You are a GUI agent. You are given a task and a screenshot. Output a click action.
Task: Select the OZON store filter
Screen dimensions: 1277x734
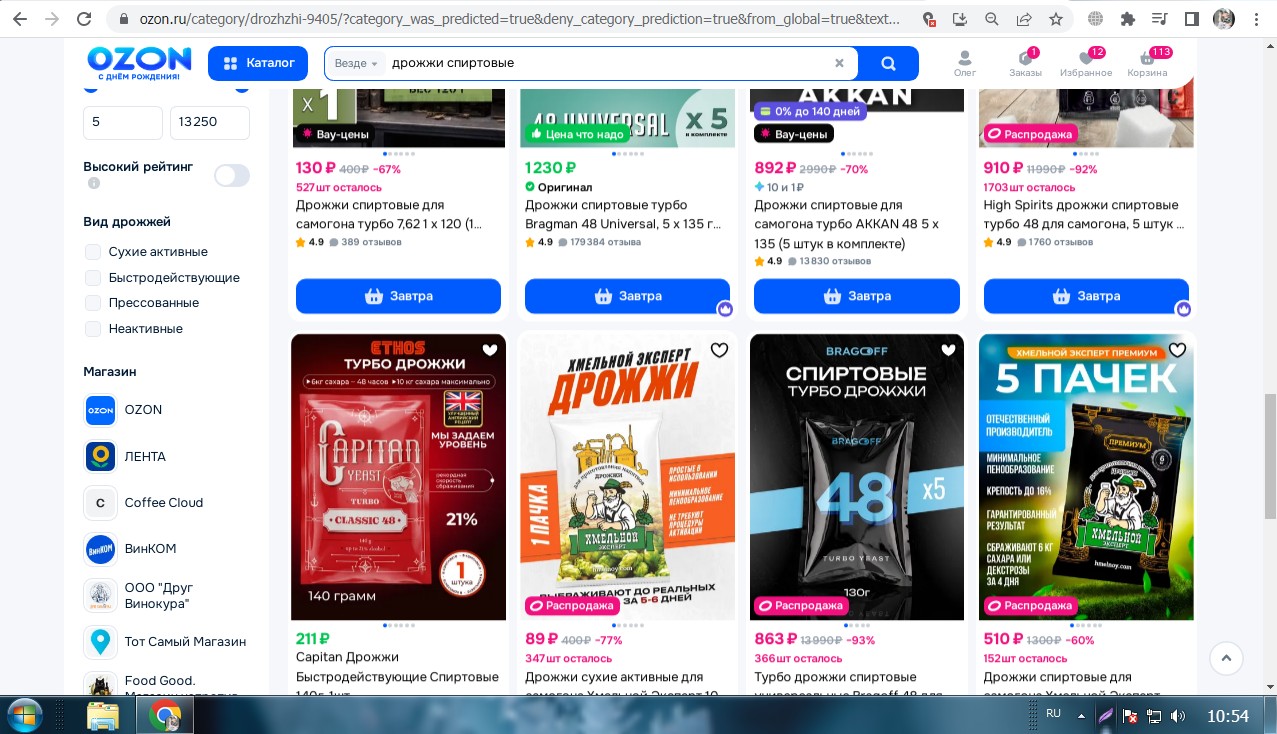(x=123, y=410)
